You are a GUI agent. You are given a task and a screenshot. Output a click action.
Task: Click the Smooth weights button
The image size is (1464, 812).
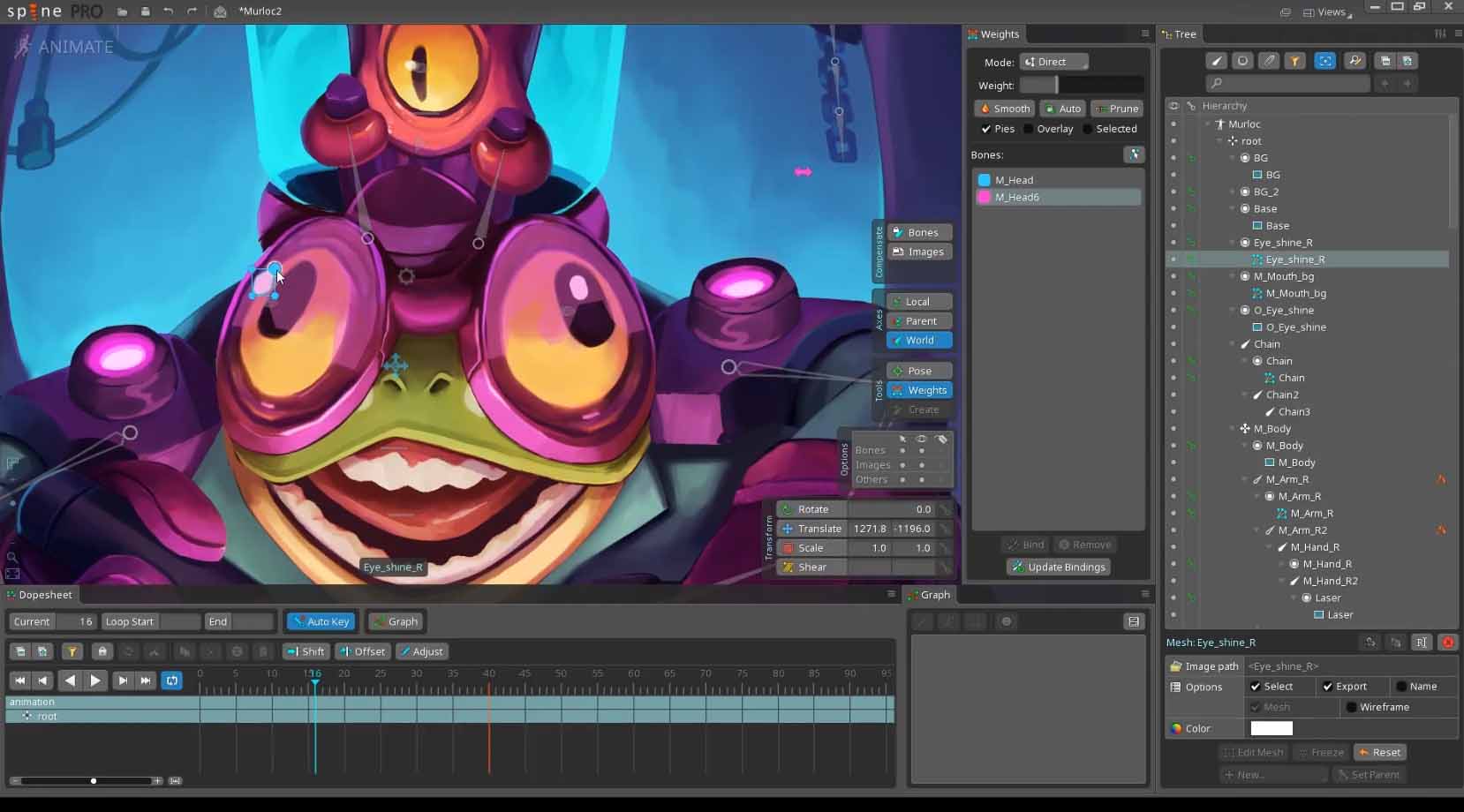[x=1004, y=109]
